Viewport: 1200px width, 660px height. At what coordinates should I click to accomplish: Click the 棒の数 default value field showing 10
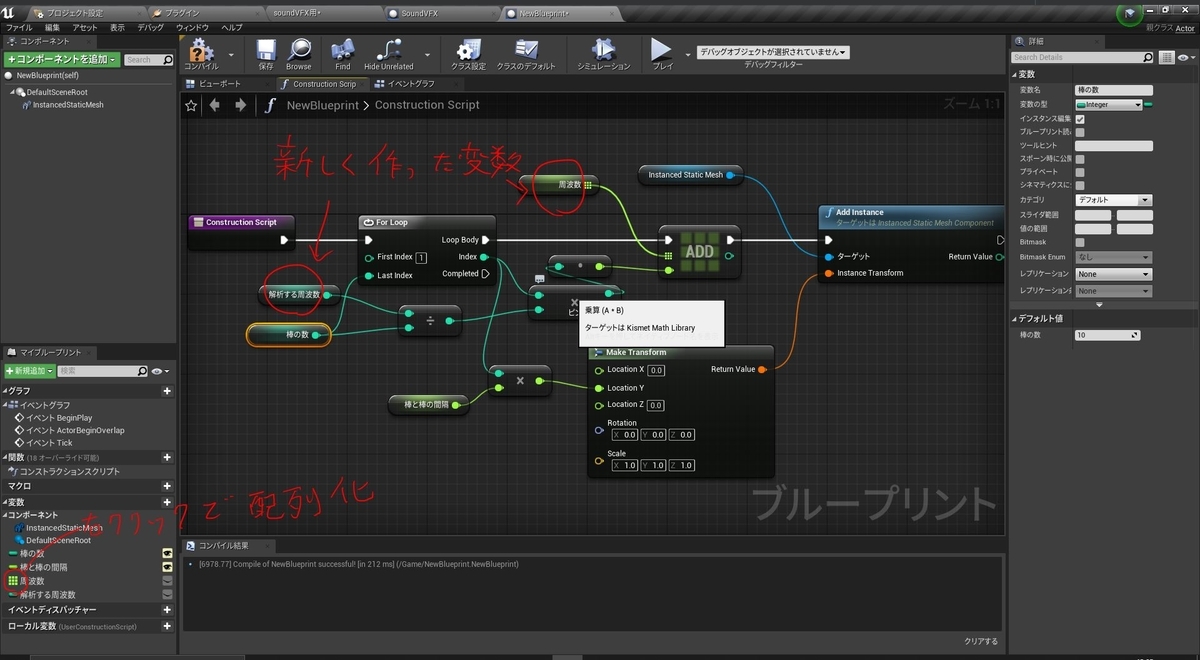pos(1107,335)
